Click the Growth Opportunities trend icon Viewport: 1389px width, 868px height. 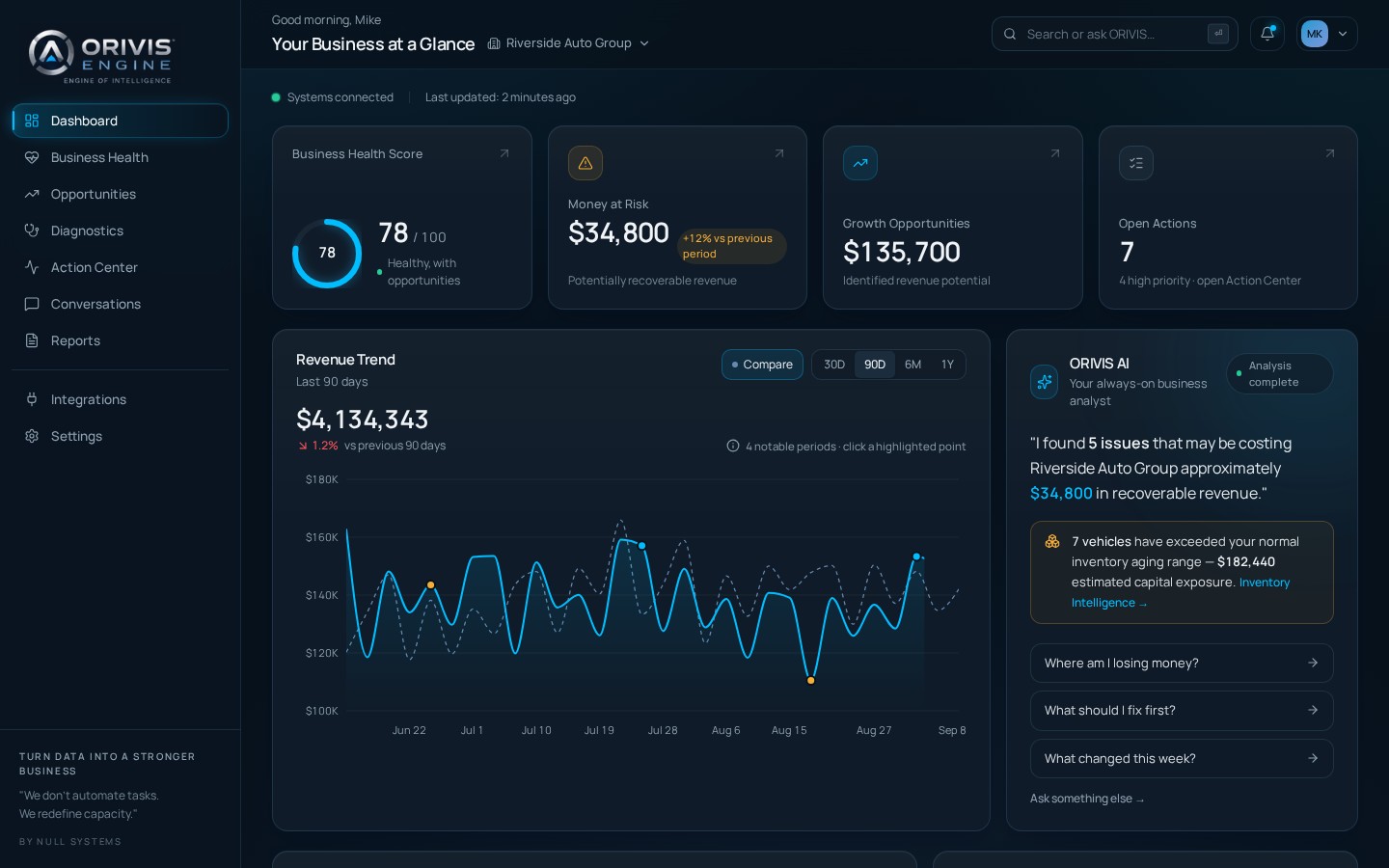[860, 163]
